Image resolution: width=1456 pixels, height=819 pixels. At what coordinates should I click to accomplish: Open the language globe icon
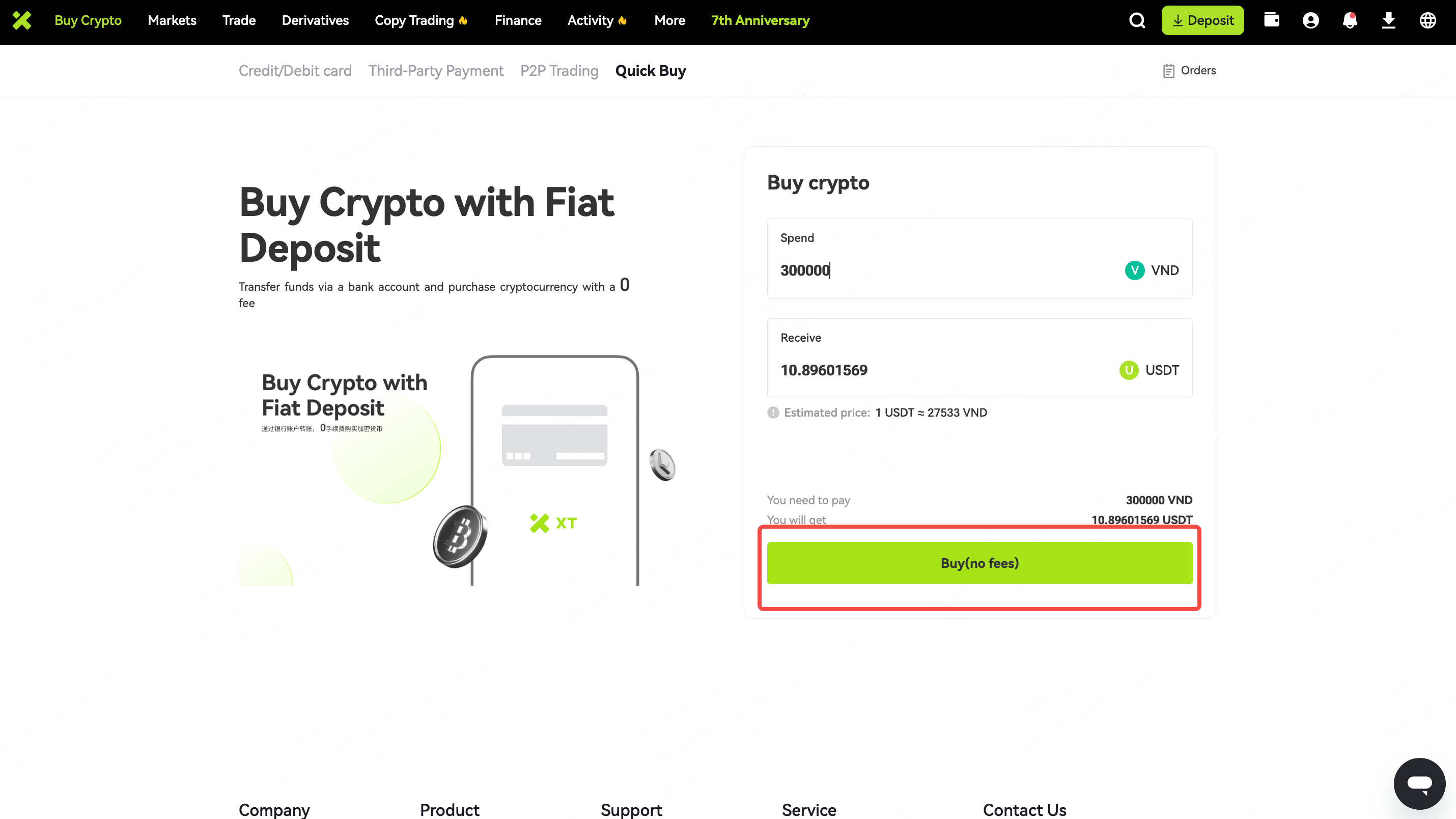click(1427, 20)
